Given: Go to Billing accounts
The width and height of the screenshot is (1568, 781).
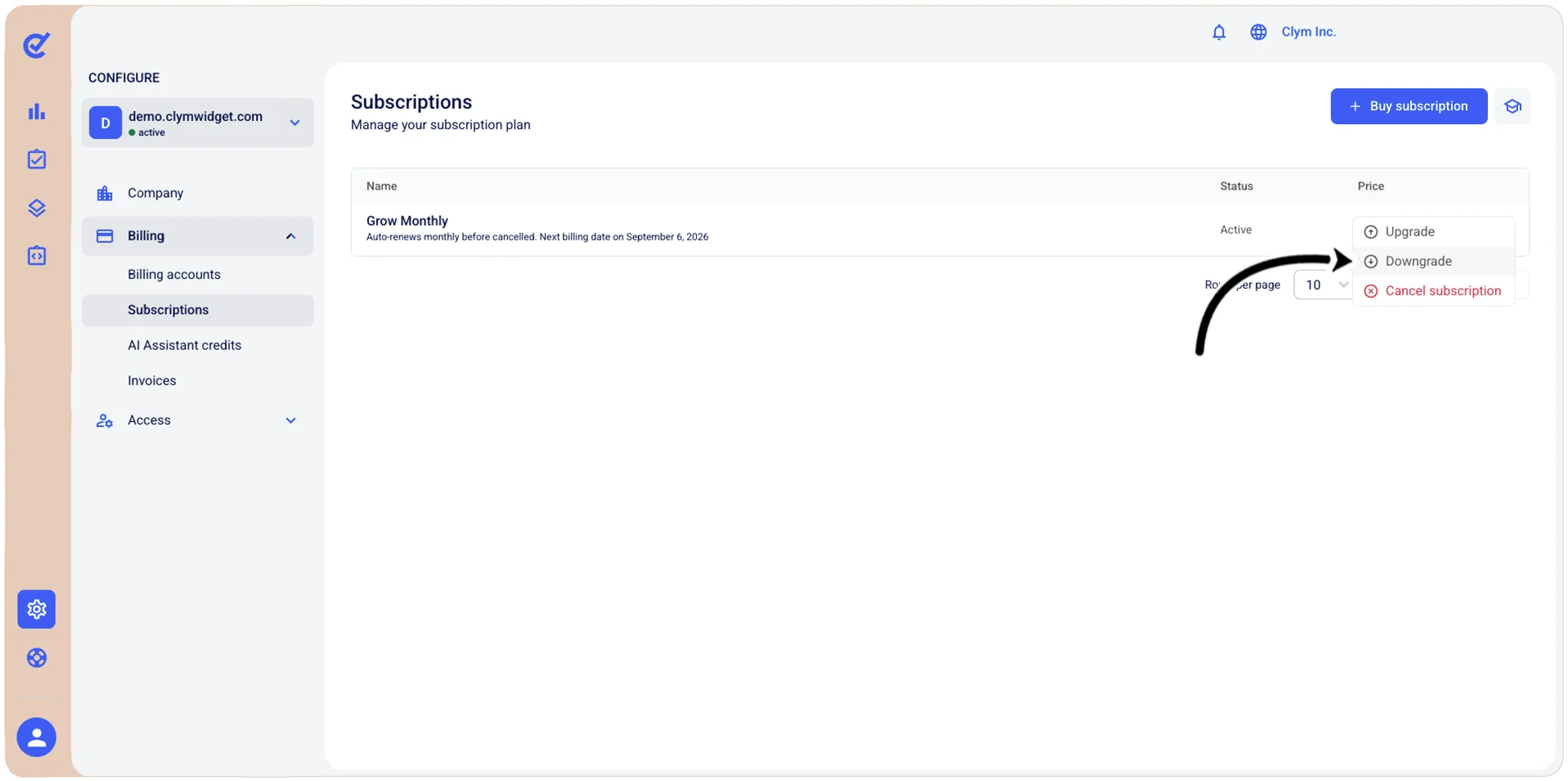Looking at the screenshot, I should tap(174, 274).
